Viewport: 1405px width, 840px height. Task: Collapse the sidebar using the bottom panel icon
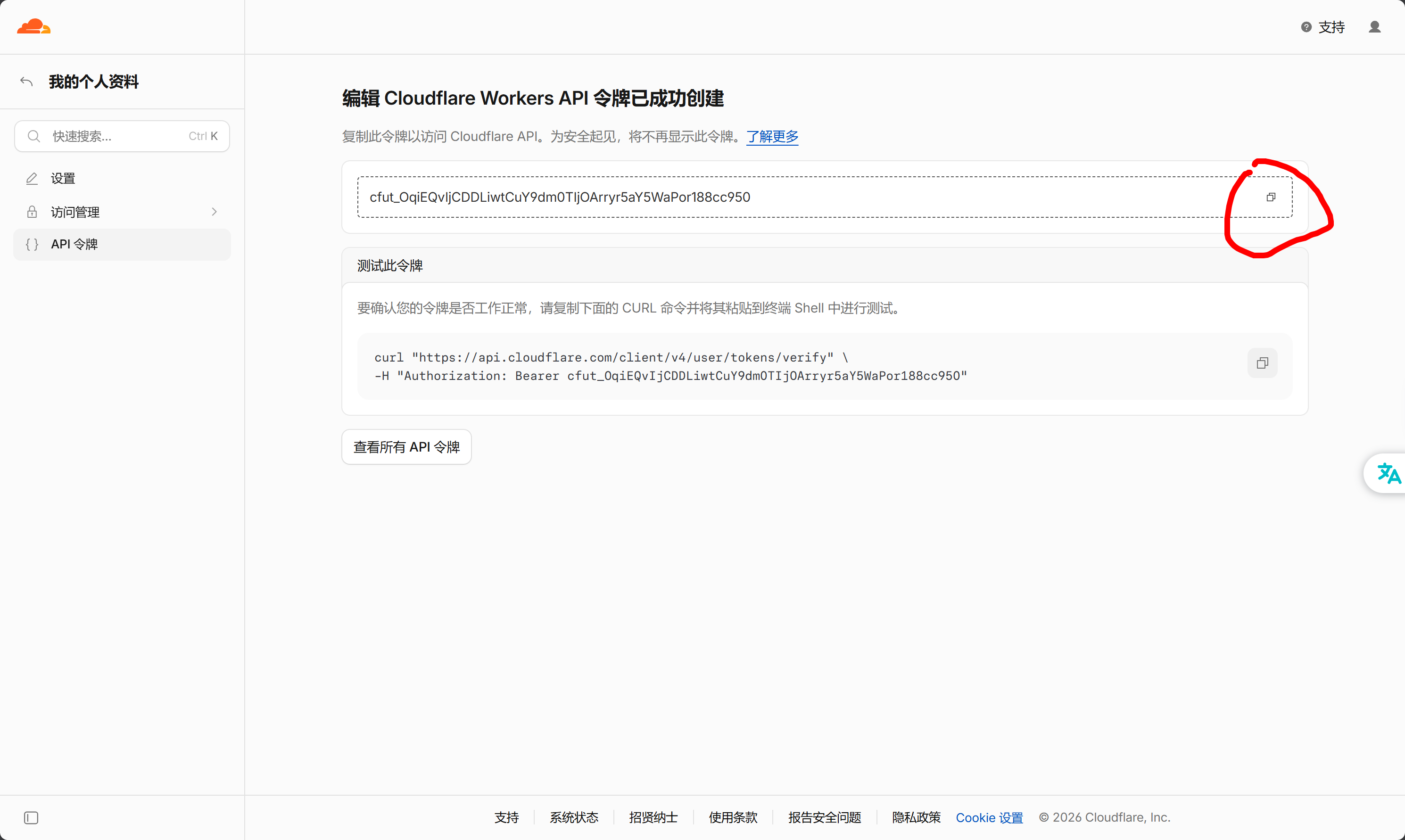[31, 818]
